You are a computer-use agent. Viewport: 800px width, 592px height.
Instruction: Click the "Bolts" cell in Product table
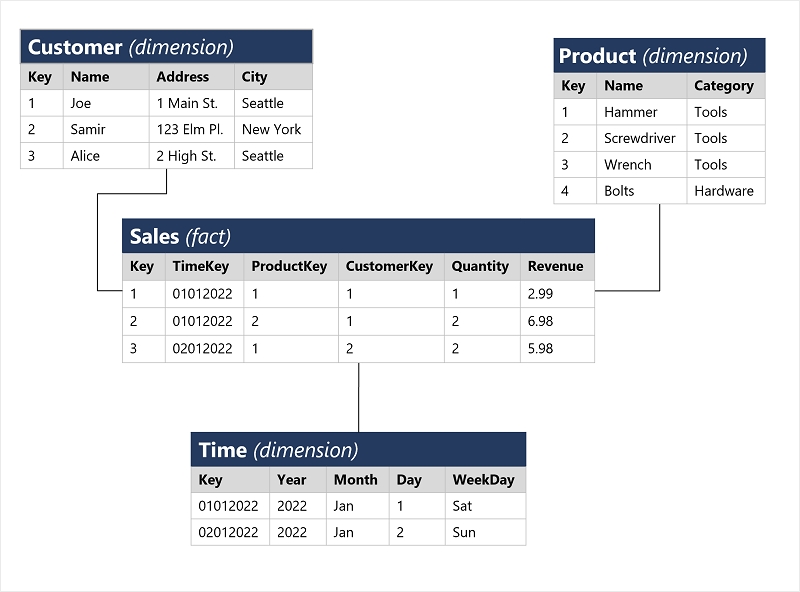point(619,191)
